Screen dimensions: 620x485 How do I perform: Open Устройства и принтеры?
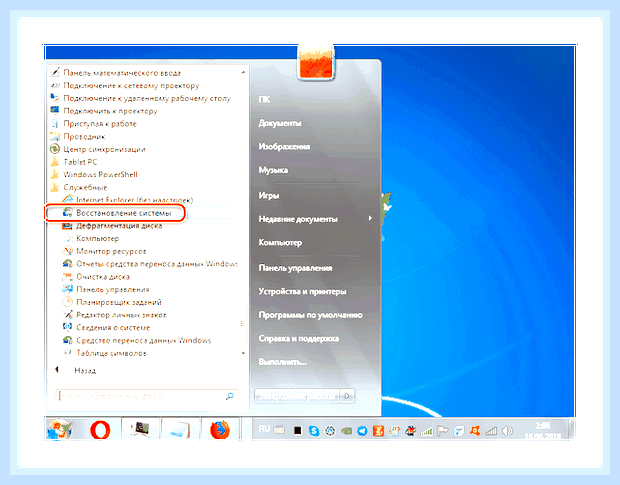pos(302,292)
